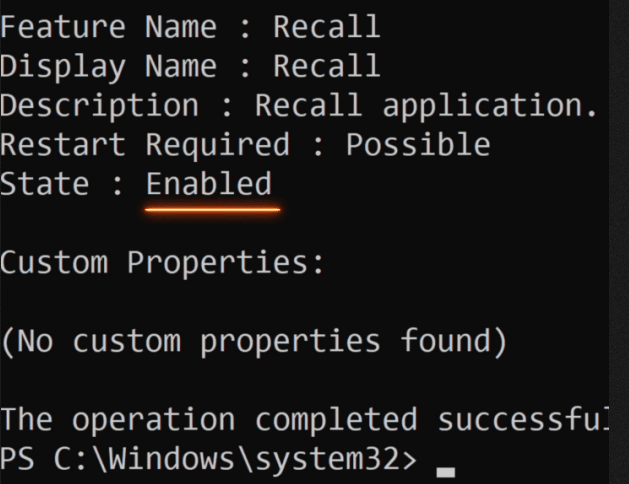
Task: Click Recall value on the Display Name line
Action: (x=327, y=66)
